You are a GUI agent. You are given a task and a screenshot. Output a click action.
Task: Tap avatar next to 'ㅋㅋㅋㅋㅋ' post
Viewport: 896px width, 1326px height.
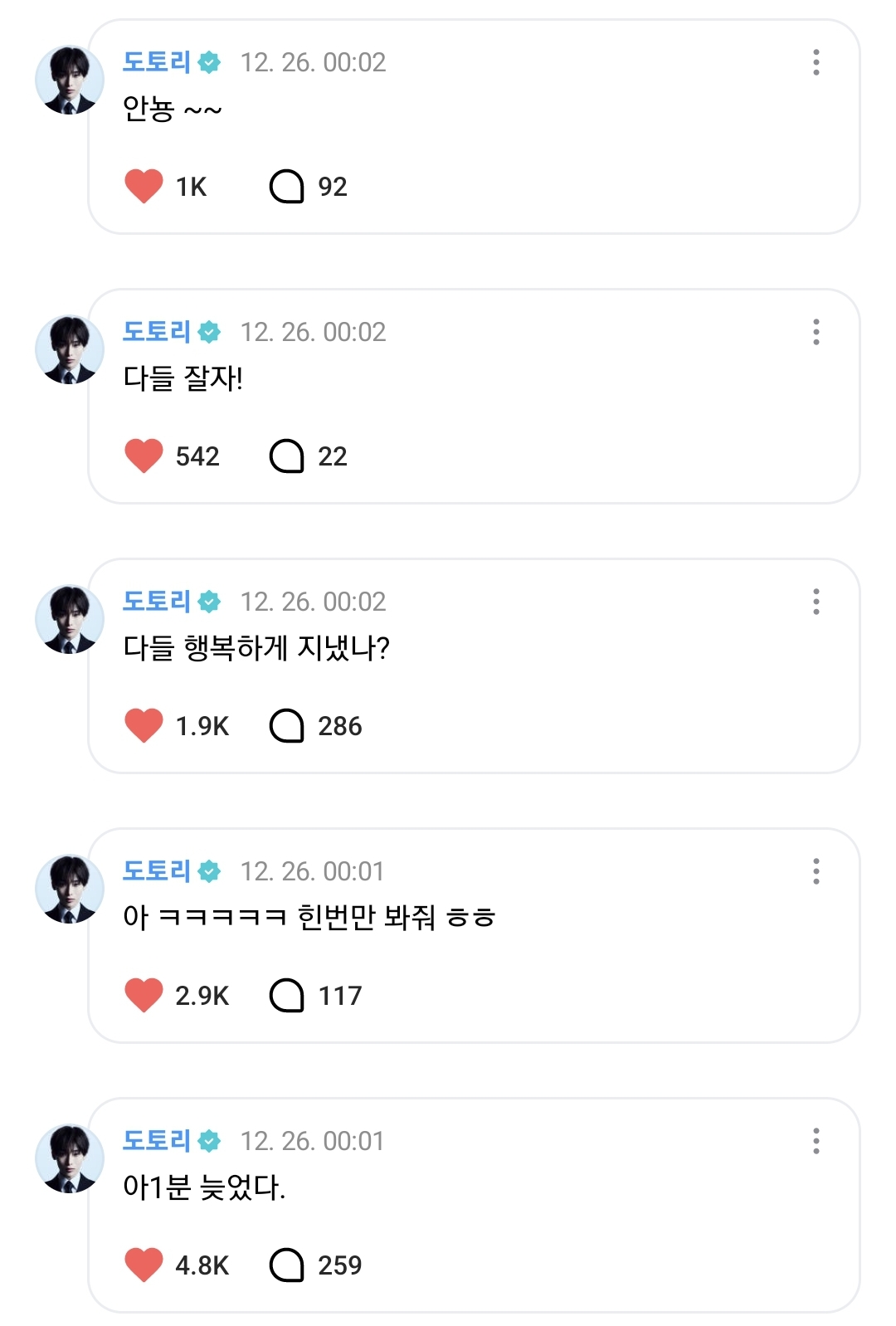pos(70,889)
